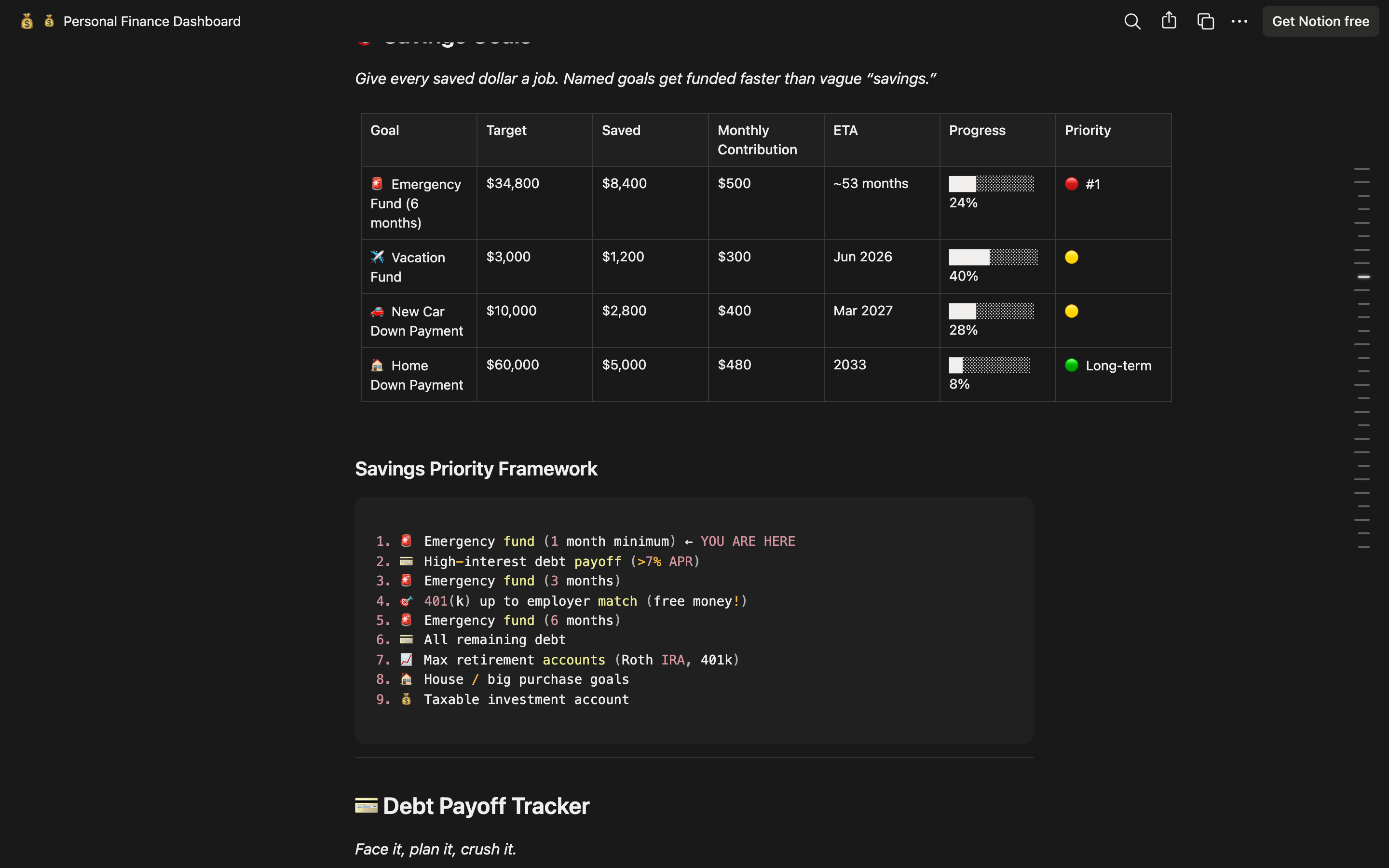Click the Get Notion free button
Viewport: 1389px width, 868px height.
click(x=1320, y=21)
